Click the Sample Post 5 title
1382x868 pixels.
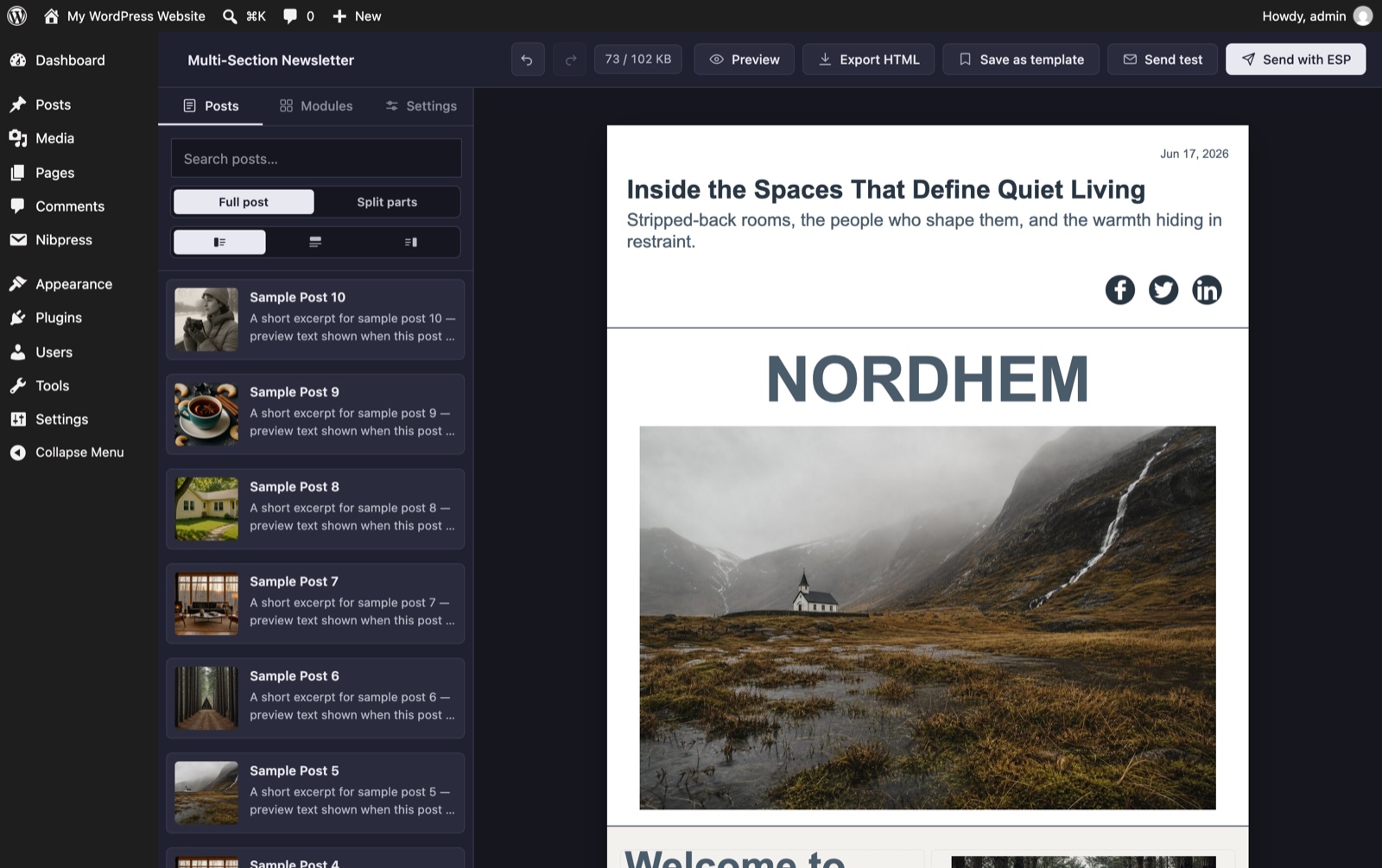295,771
